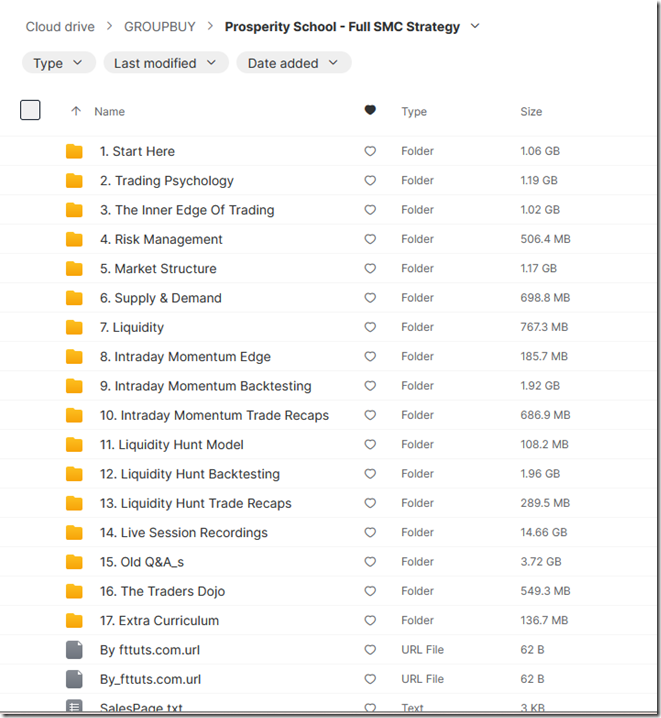
Task: Click the sort arrow icon next to Name
Action: [75, 111]
